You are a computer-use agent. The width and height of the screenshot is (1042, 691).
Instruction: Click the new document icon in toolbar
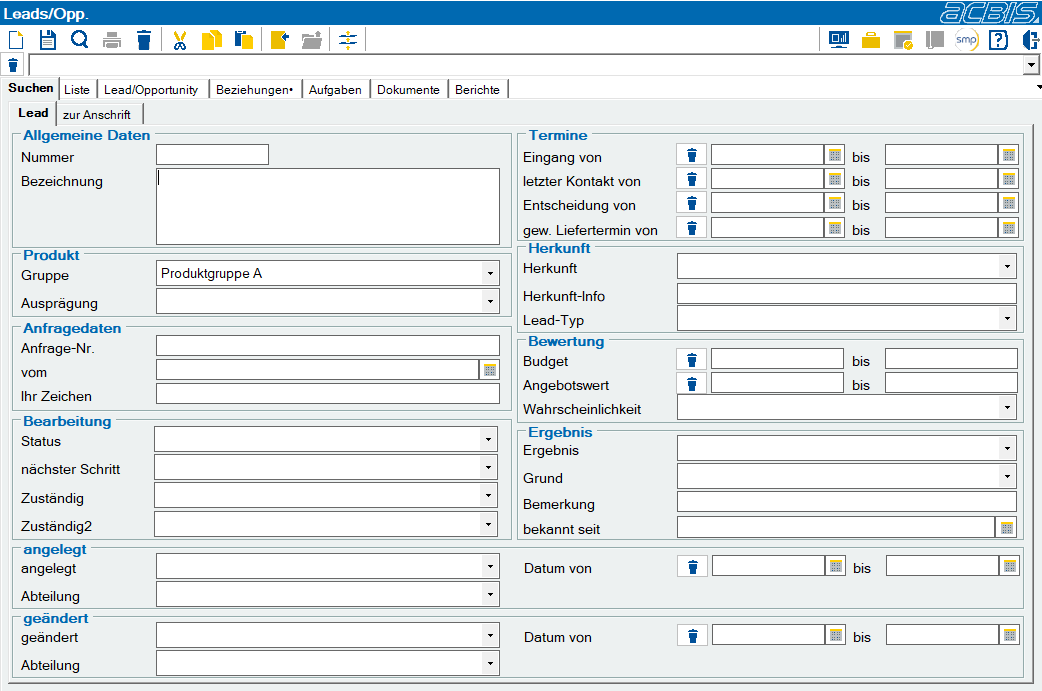(16, 40)
